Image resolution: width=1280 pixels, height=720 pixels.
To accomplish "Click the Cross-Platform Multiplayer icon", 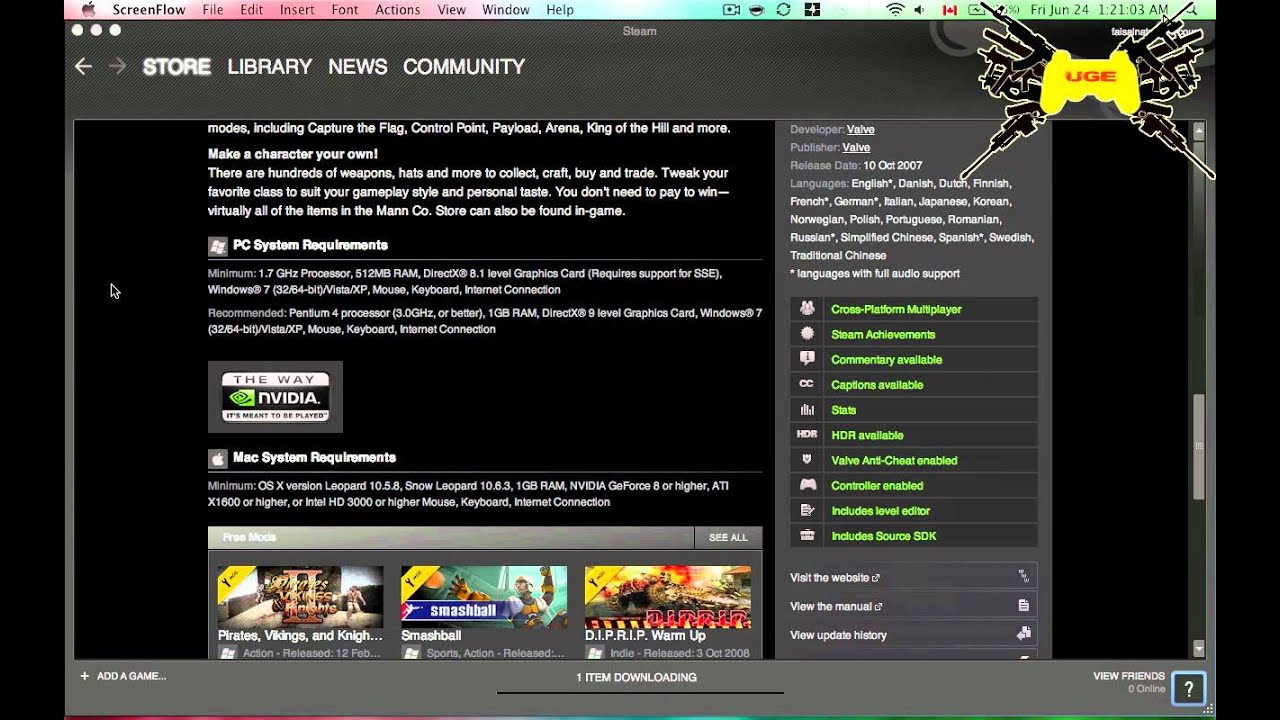I will 807,309.
